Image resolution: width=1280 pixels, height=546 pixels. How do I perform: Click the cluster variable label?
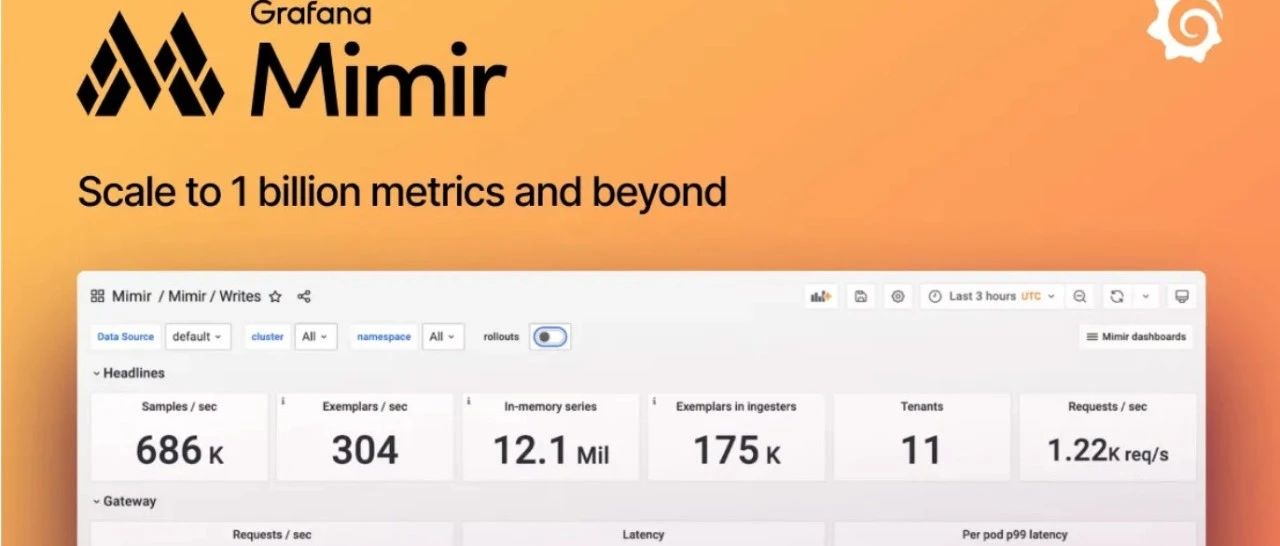[x=267, y=337]
